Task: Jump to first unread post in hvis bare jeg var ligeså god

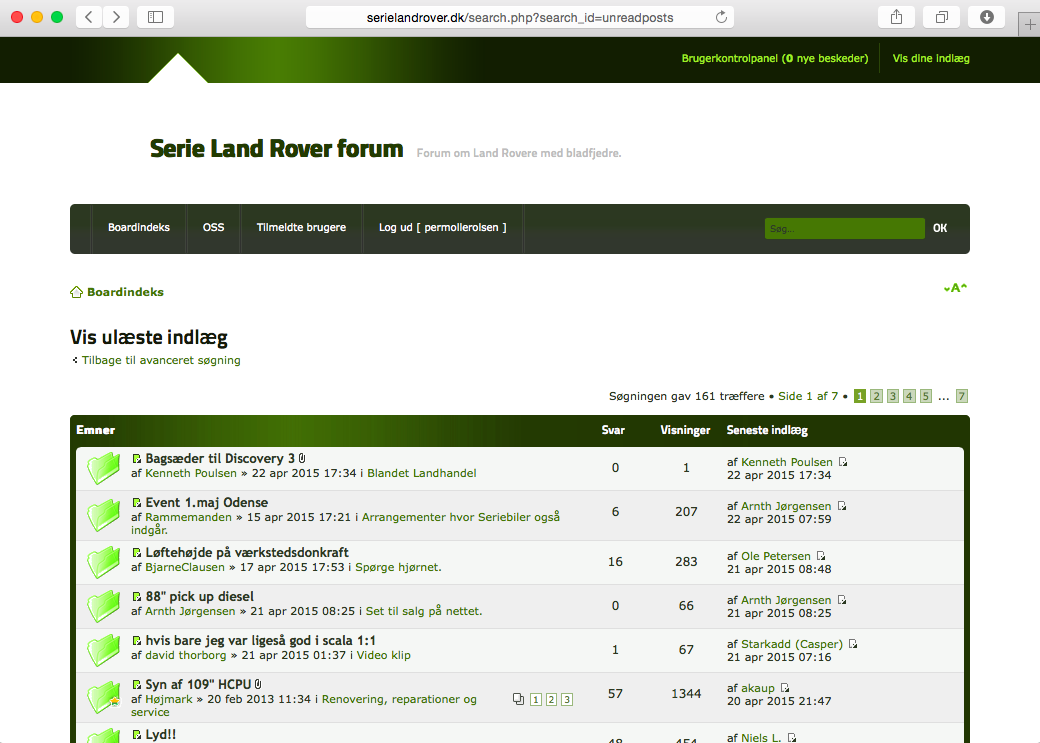Action: coord(137,640)
